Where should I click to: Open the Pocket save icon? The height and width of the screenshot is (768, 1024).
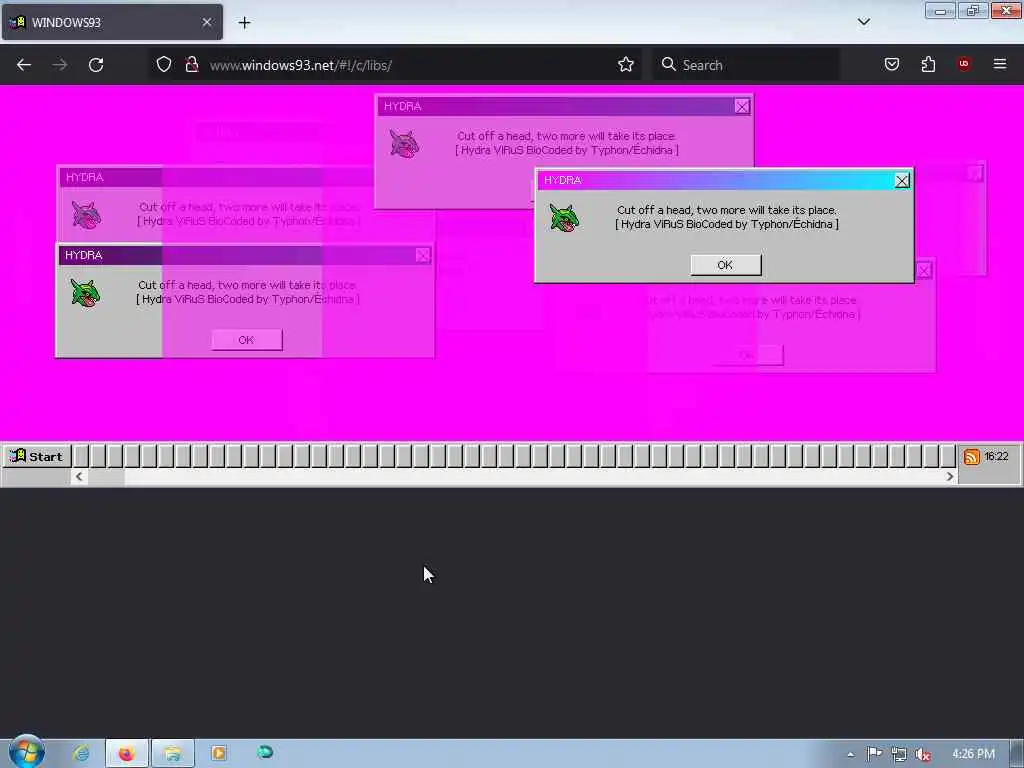pyautogui.click(x=891, y=64)
